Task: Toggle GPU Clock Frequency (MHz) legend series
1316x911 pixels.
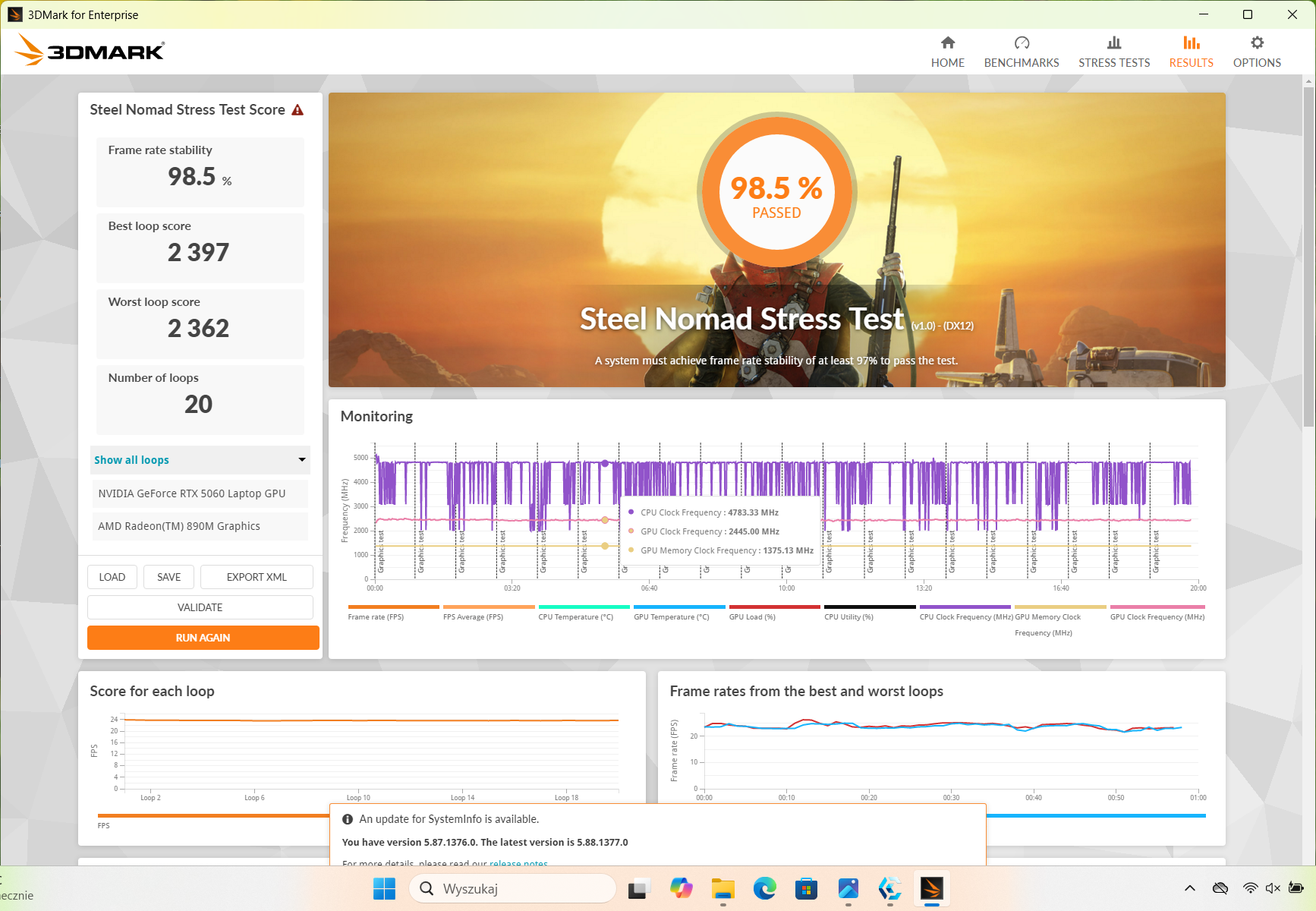Action: (x=1157, y=613)
